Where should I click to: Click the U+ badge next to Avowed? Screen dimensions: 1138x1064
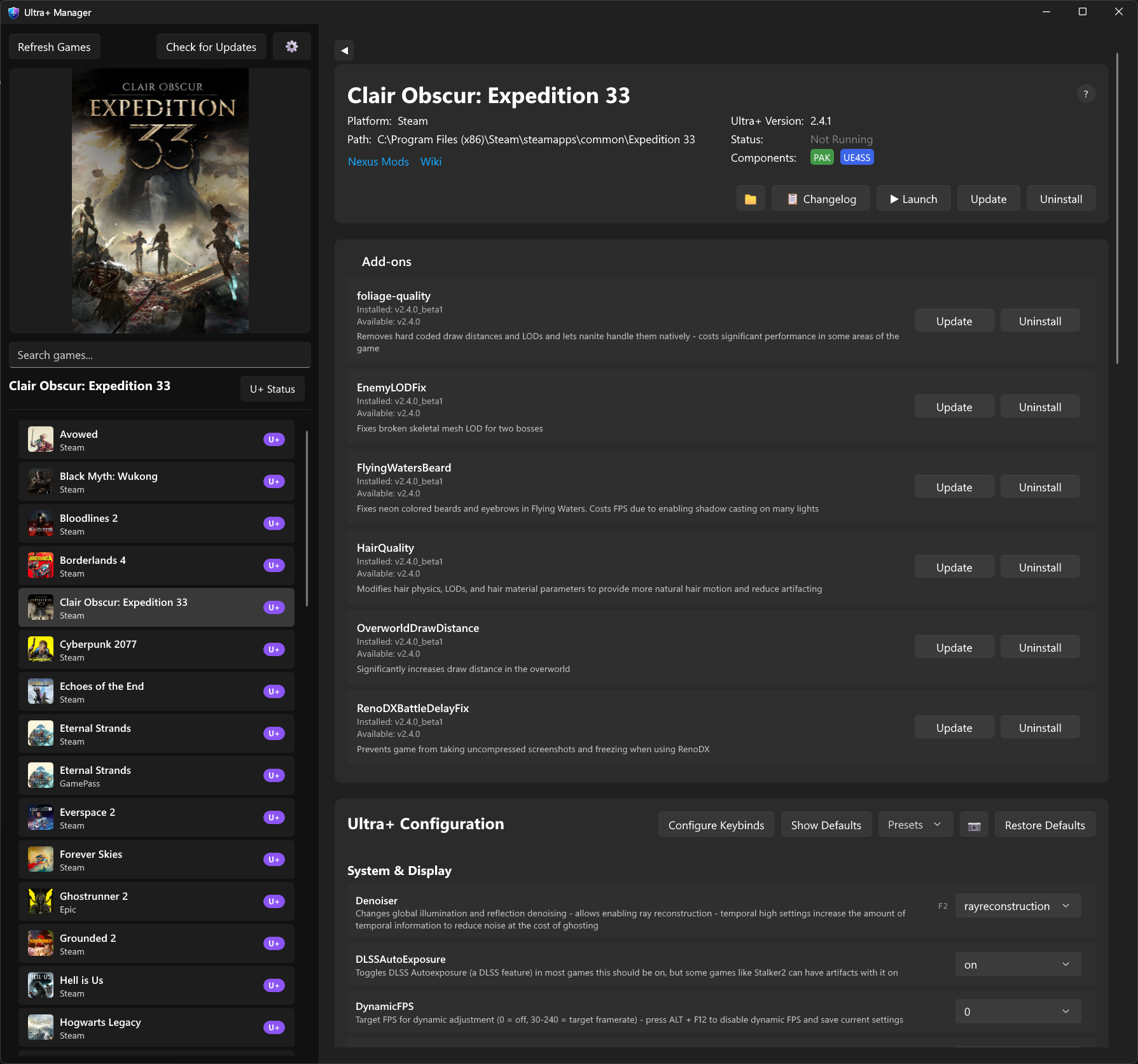click(x=273, y=439)
